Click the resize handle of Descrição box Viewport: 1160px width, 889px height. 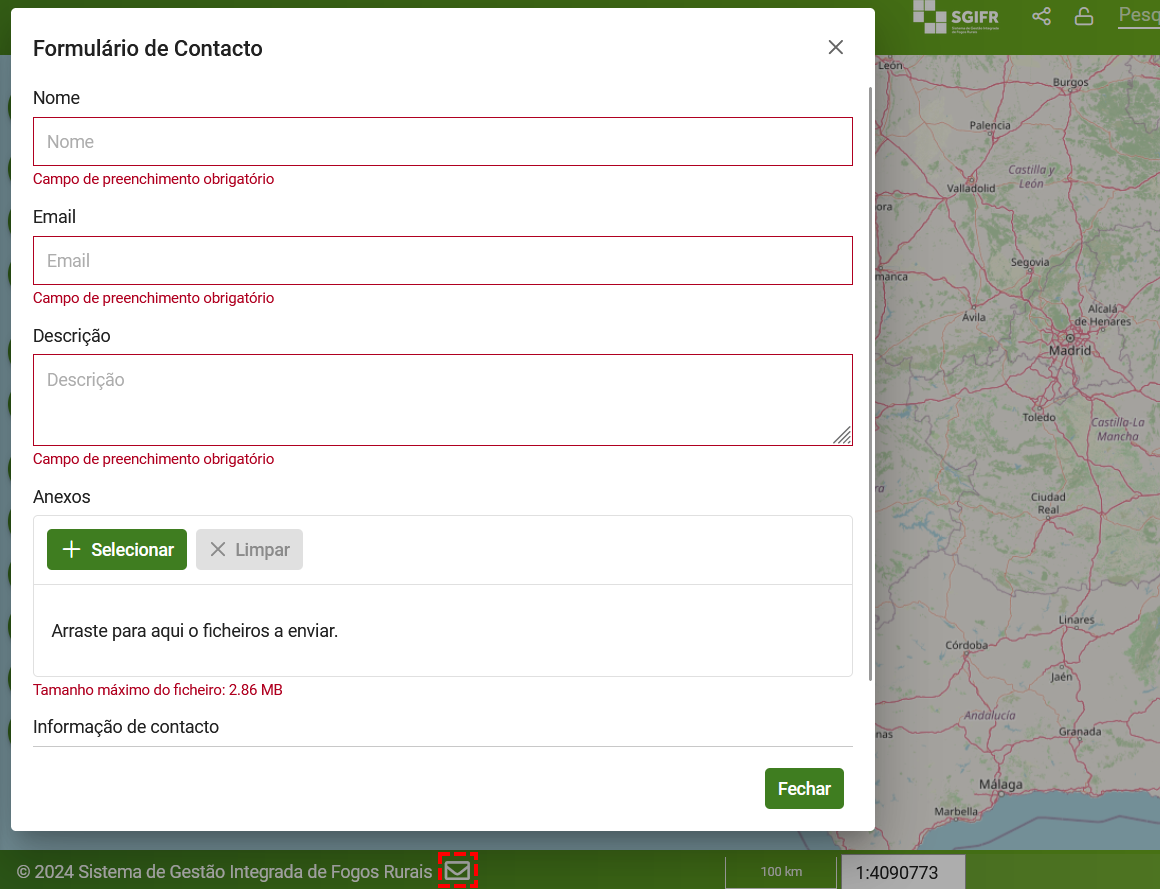coord(843,436)
